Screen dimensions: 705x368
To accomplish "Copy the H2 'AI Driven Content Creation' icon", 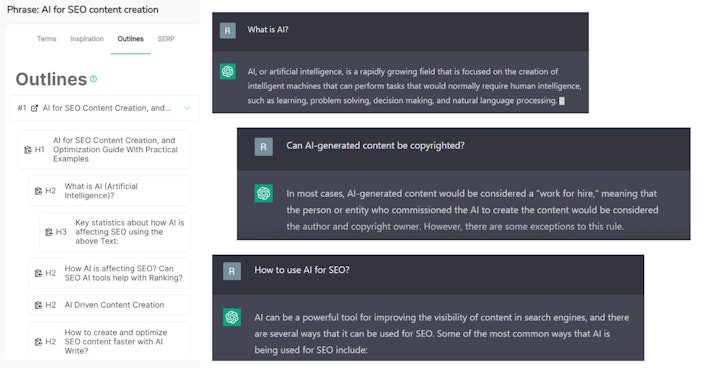I will point(39,305).
